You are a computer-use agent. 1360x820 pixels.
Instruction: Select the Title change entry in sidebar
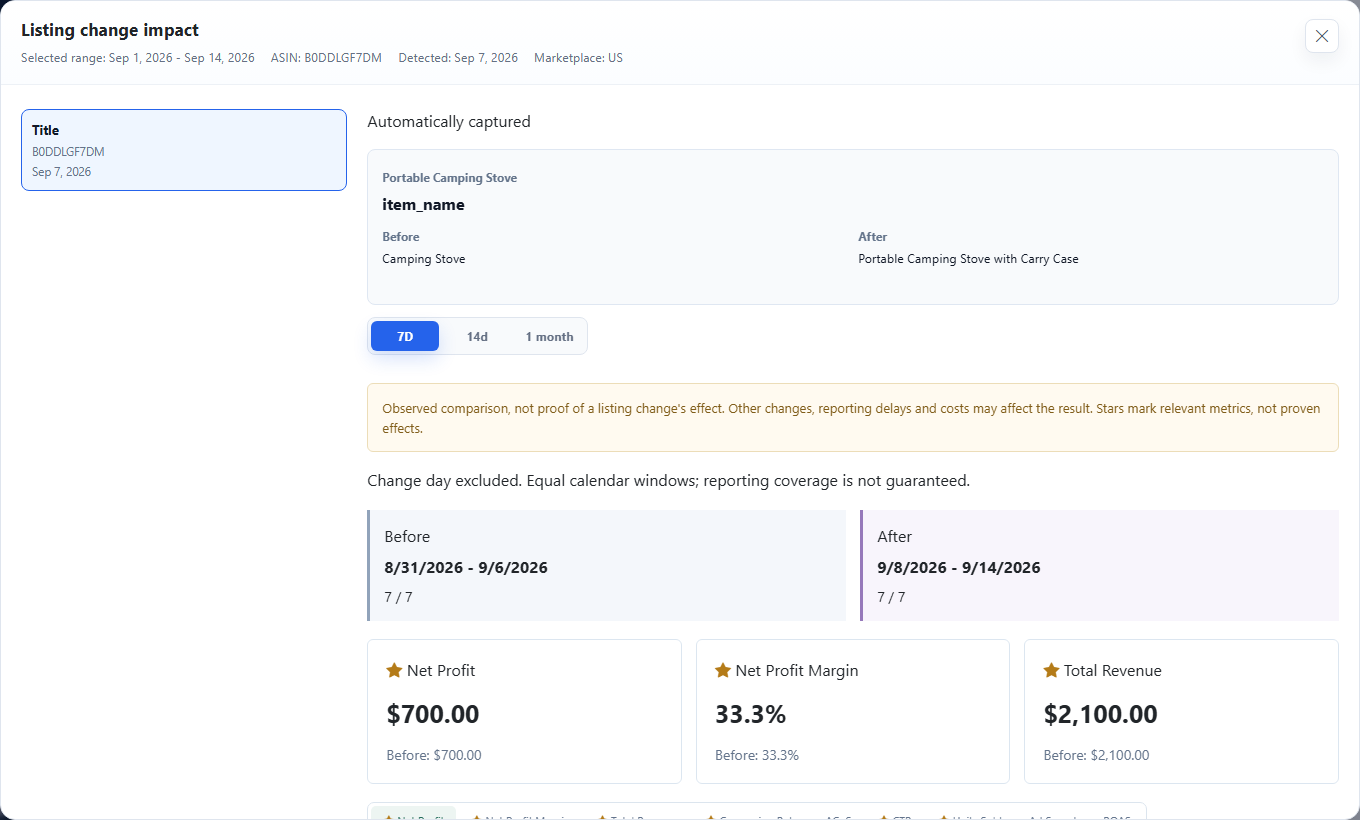coord(184,150)
